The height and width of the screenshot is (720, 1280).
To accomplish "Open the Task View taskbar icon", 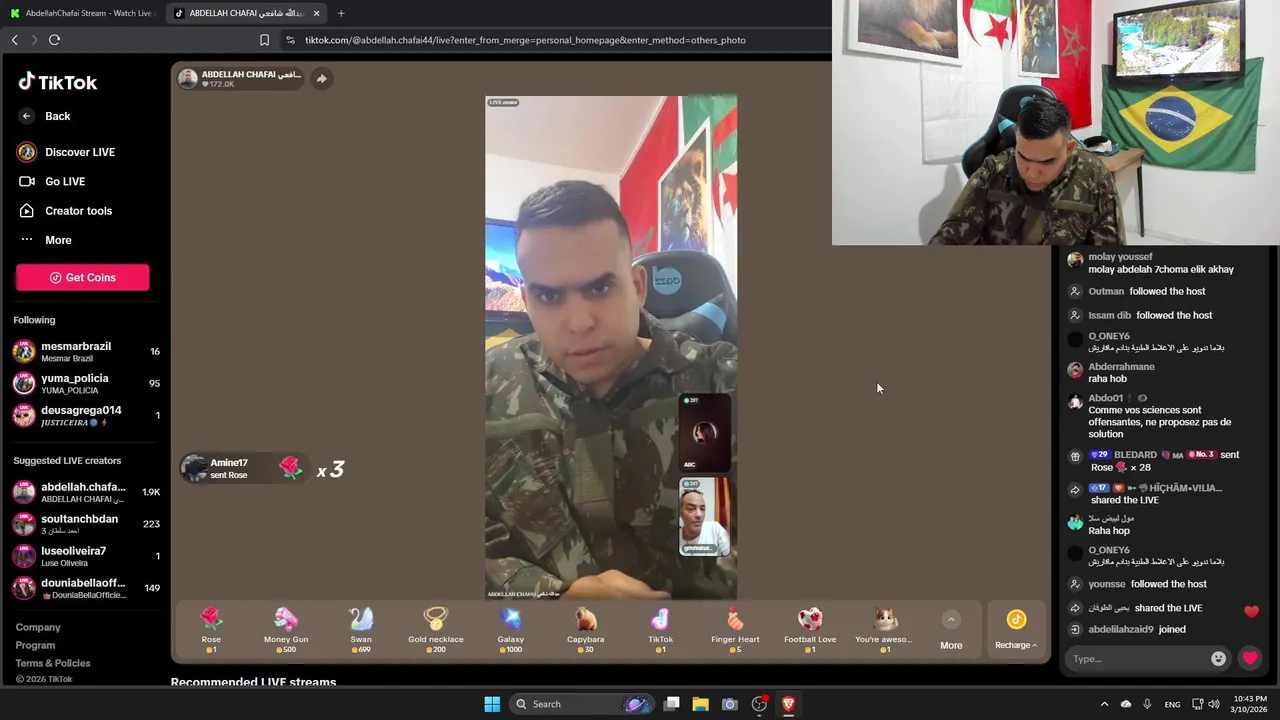I will 672,704.
